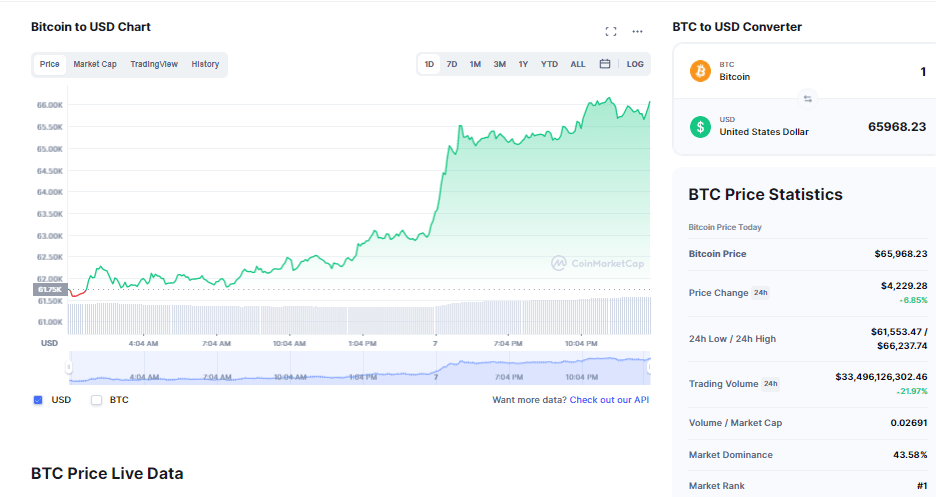Click the USD amount field showing 65968.23

coord(897,126)
